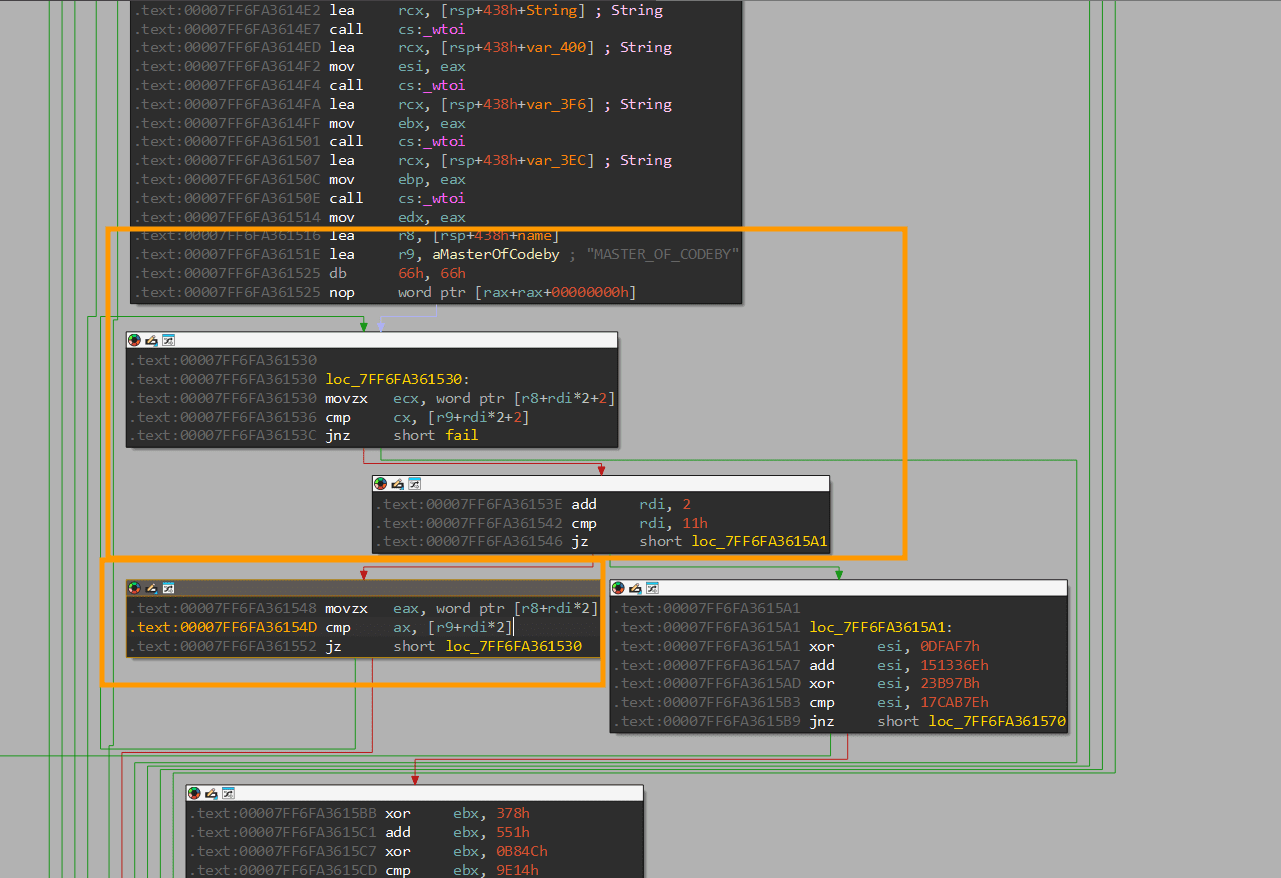This screenshot has height=878, width=1281.
Task: Click the pencil icon on xor ebx, 378h block
Action: [x=211, y=793]
